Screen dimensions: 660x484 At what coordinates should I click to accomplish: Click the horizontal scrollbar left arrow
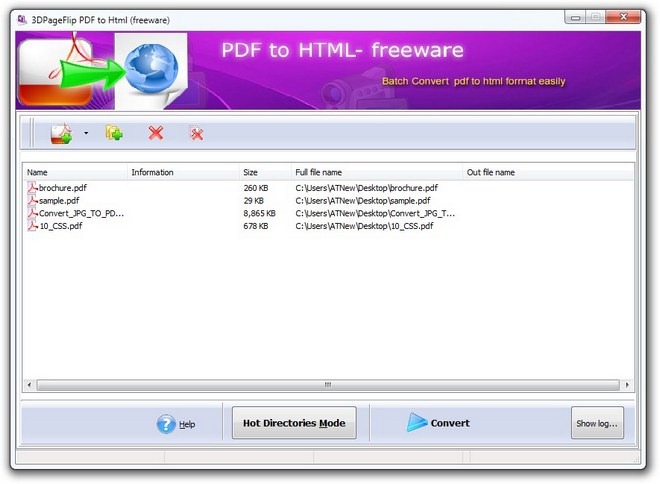pos(29,385)
